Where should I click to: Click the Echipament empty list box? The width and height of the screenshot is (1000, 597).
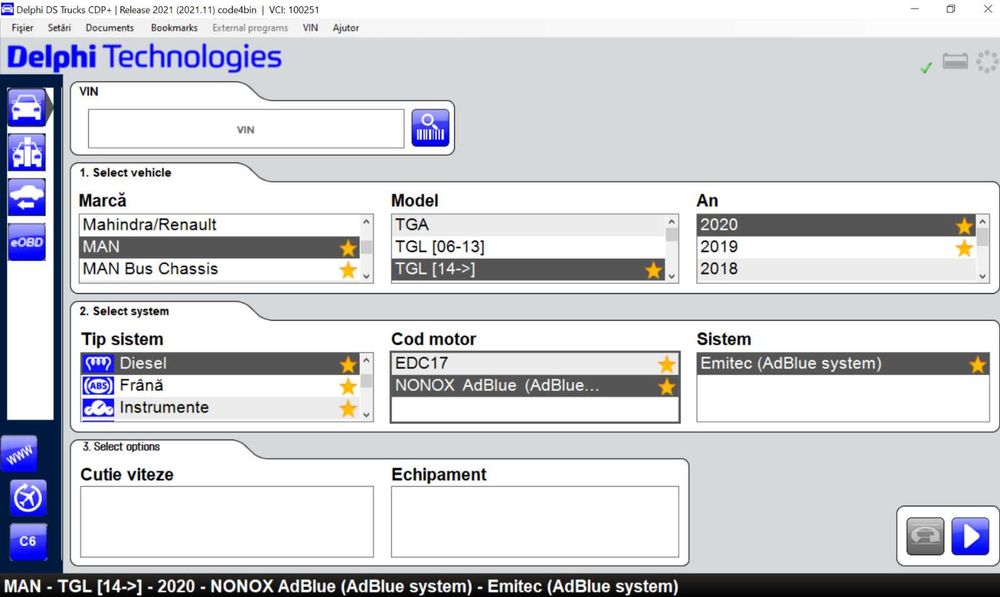(x=535, y=522)
